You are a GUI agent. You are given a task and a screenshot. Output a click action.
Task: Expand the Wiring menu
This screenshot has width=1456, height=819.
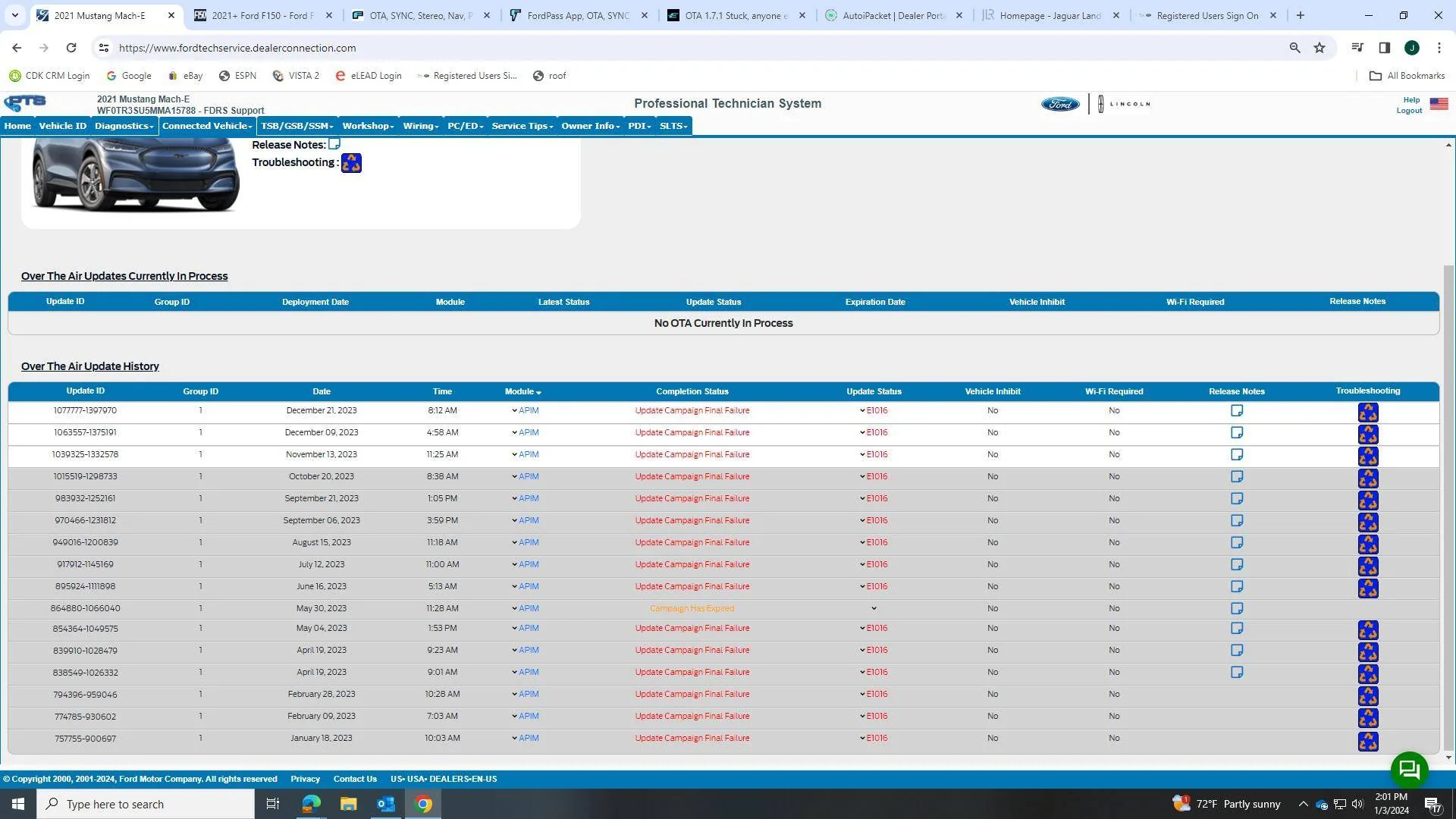coord(421,126)
